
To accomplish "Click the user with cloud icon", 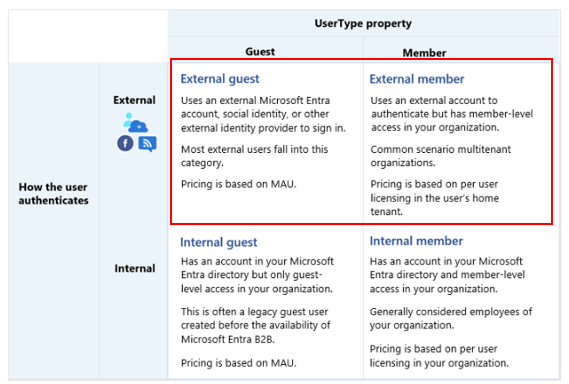I will pyautogui.click(x=135, y=122).
